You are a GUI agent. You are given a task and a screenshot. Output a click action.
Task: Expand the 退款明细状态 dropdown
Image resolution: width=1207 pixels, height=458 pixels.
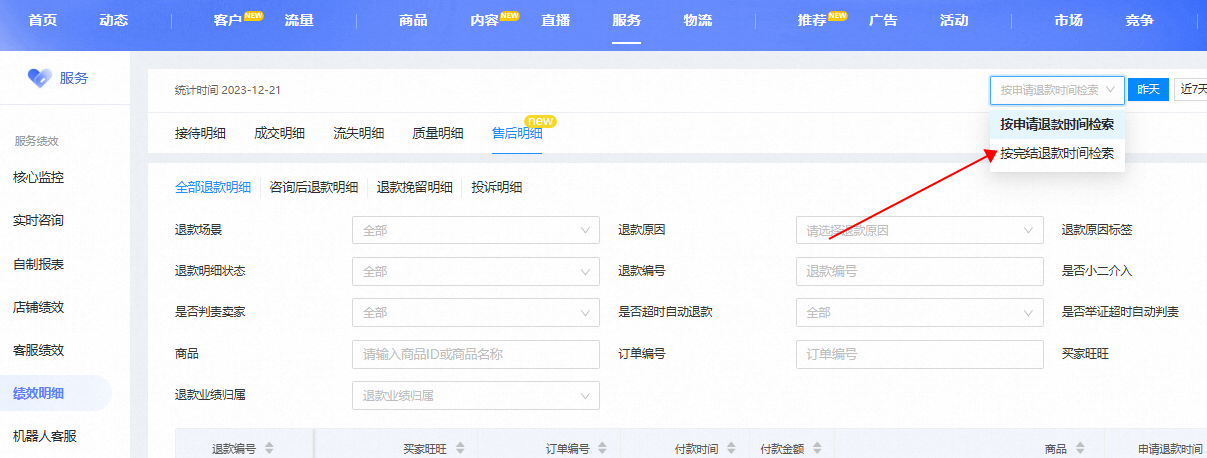pos(476,271)
